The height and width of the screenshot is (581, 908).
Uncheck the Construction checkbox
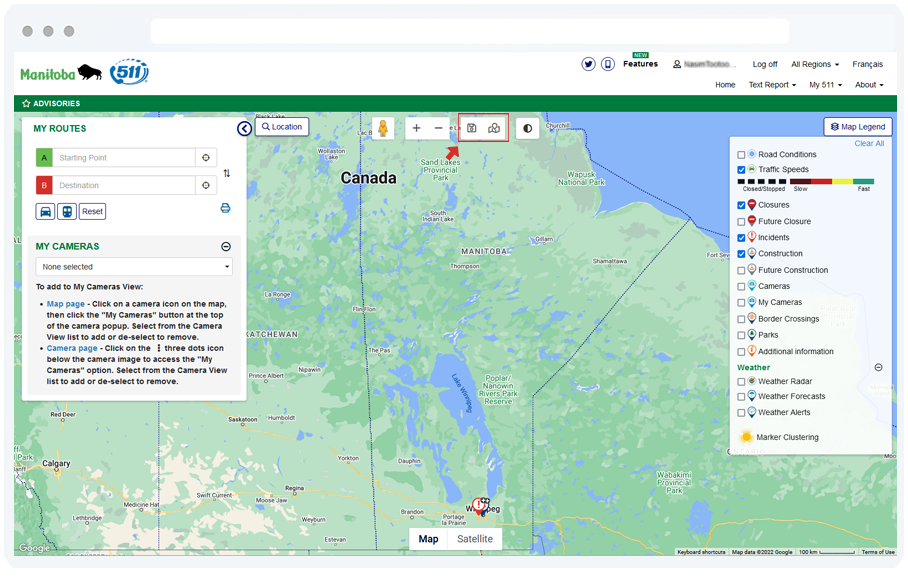(741, 254)
